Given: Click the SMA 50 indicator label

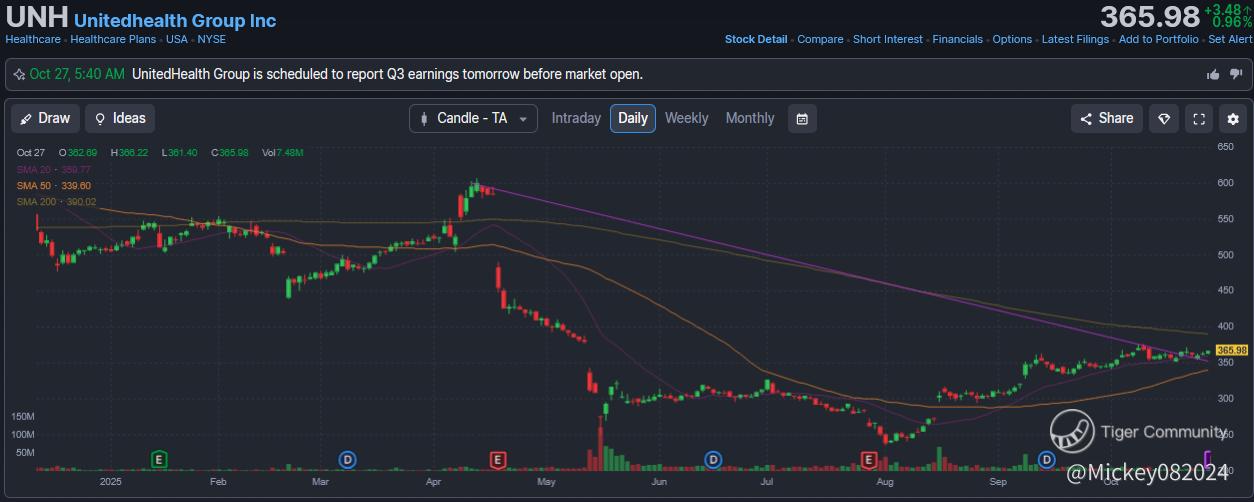Looking at the screenshot, I should click(54, 186).
